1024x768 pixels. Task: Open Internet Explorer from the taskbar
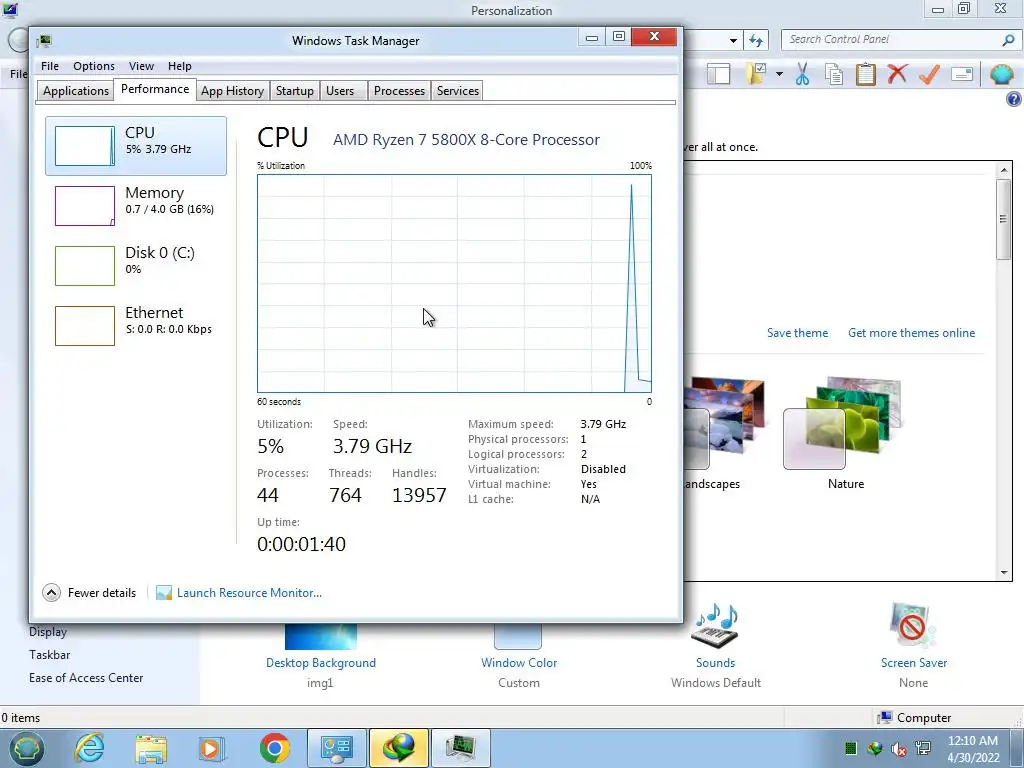coord(89,748)
